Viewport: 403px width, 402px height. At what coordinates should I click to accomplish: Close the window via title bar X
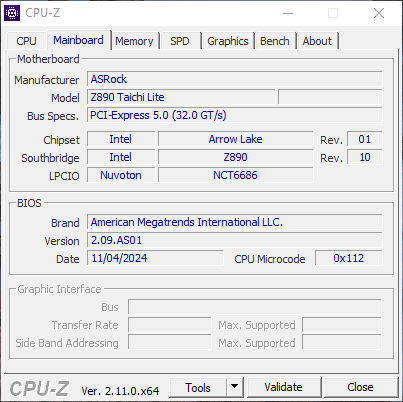[379, 13]
